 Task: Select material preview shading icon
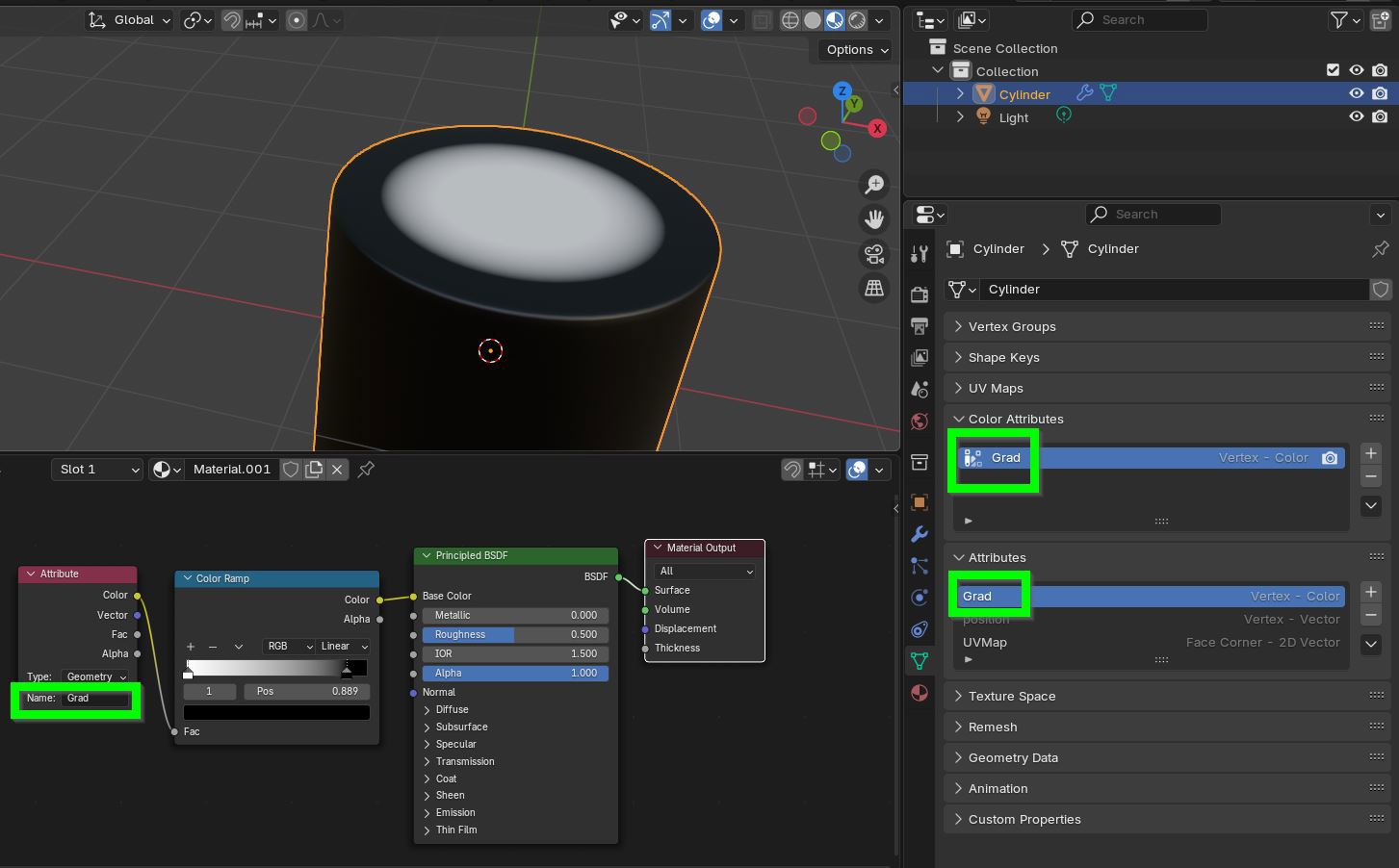click(x=835, y=20)
